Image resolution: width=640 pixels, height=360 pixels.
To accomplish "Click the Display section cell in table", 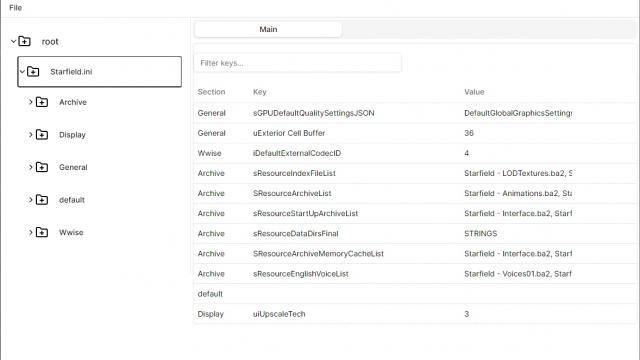I will 211,314.
